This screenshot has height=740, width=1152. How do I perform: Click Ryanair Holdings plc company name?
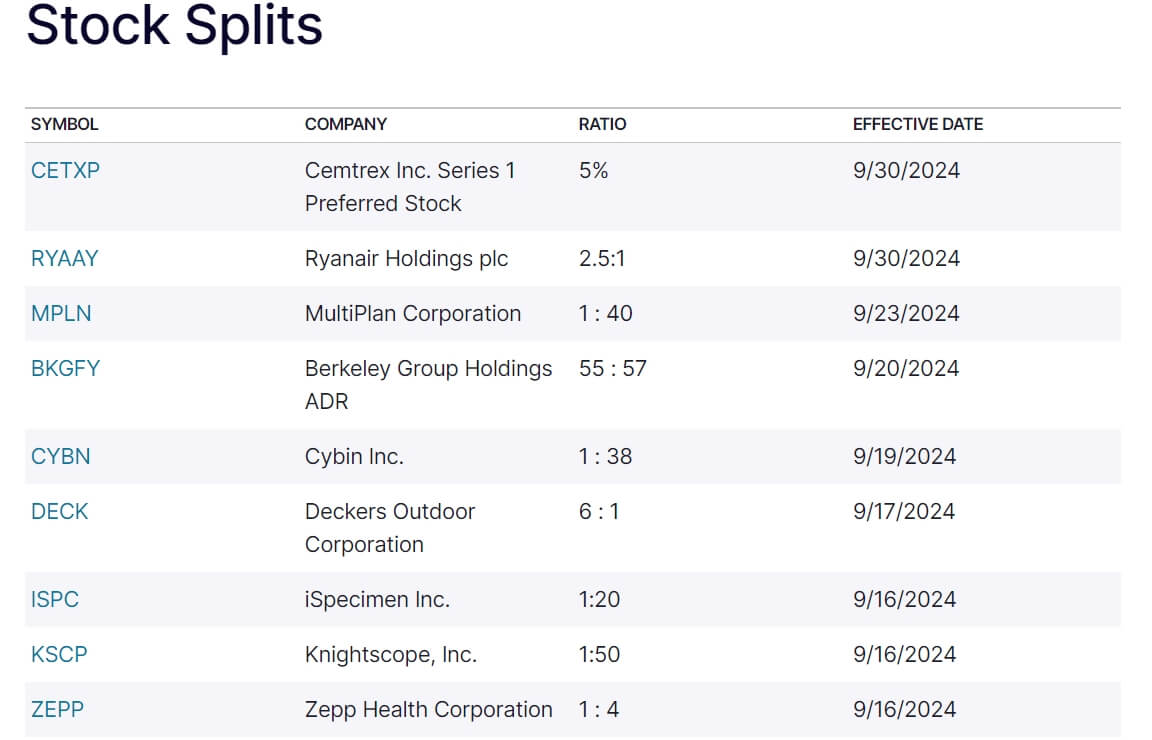coord(406,259)
